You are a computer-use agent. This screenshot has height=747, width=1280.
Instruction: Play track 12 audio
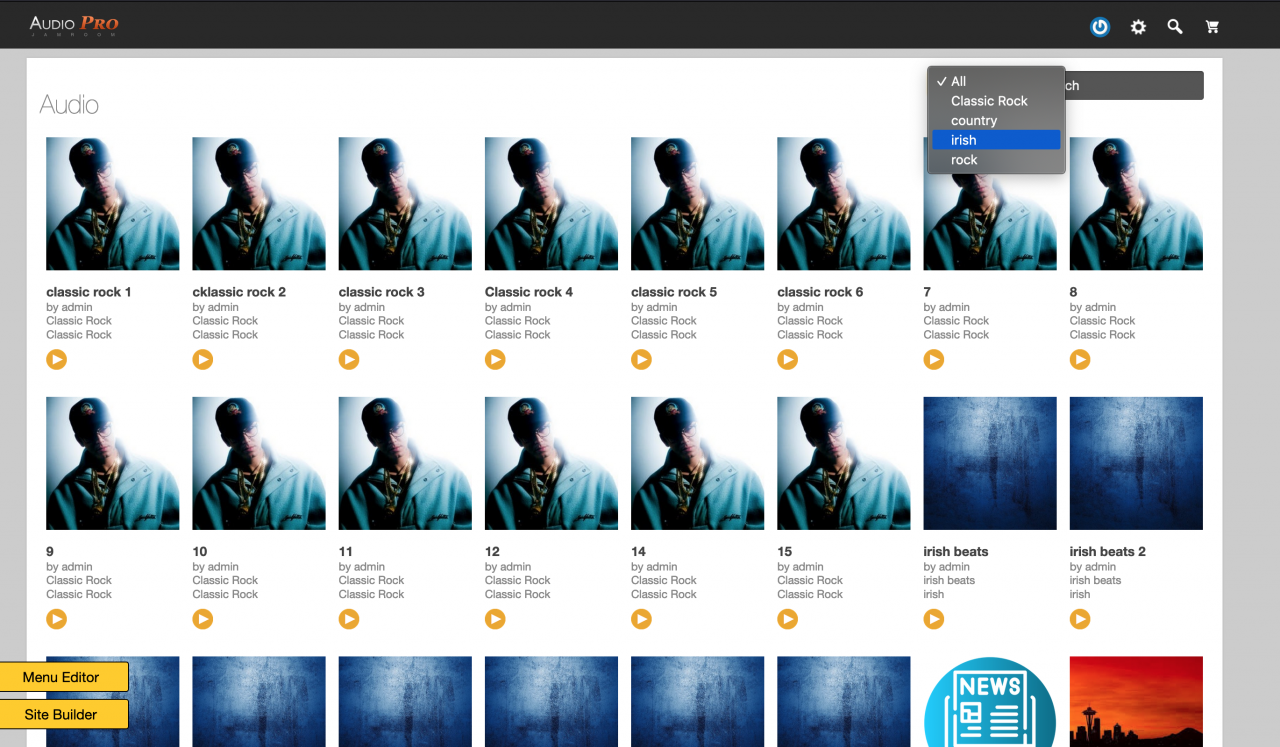(x=495, y=619)
